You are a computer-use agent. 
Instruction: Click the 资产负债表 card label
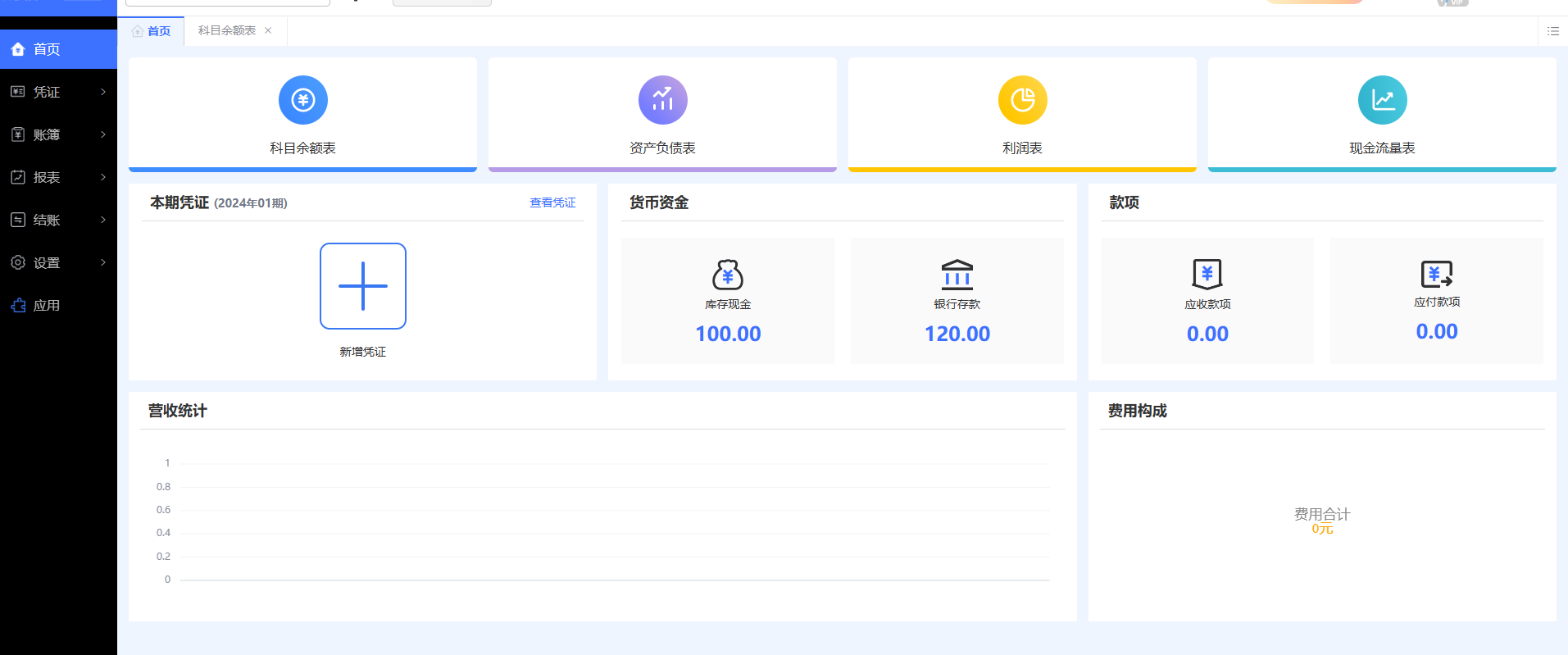point(662,148)
